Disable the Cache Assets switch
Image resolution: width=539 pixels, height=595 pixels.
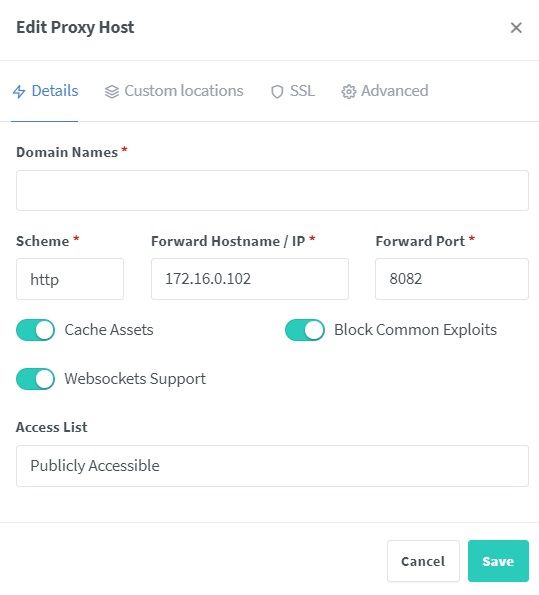coord(35,330)
